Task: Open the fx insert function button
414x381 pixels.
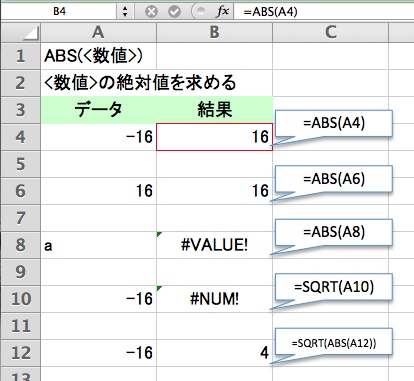Action: click(223, 12)
